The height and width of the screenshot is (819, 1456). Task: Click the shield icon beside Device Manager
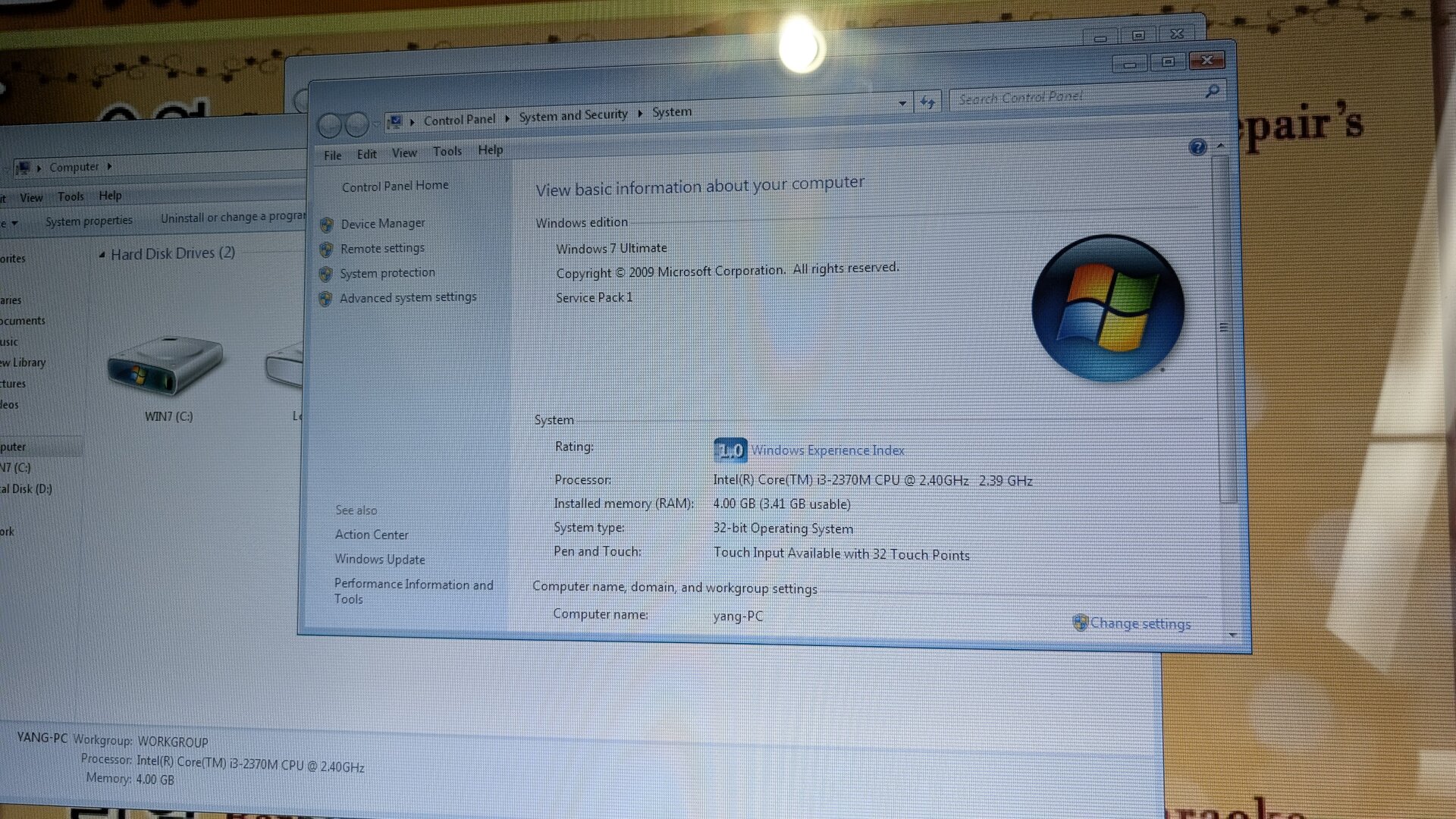(x=327, y=224)
